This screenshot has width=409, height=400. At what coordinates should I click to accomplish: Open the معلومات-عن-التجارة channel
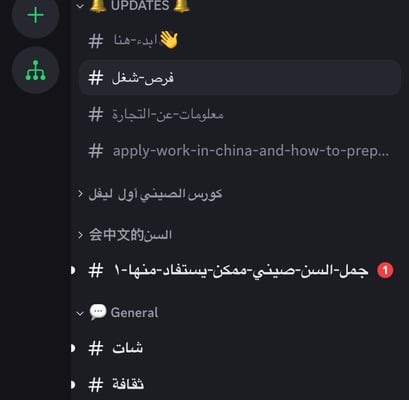pos(240,115)
